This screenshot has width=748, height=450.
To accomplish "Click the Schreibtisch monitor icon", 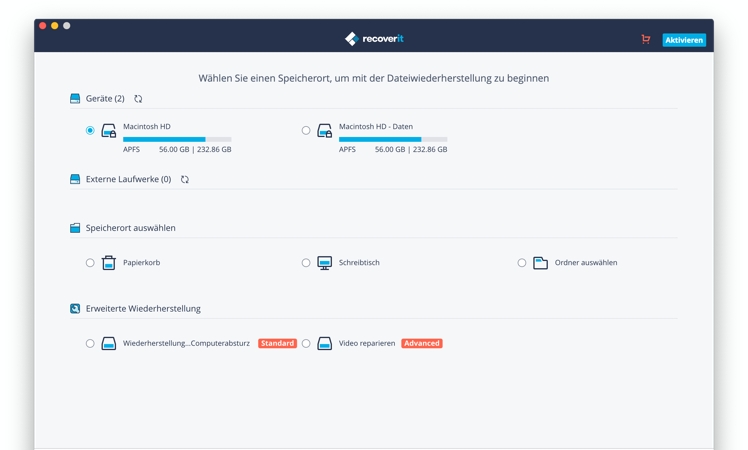I will click(x=324, y=263).
